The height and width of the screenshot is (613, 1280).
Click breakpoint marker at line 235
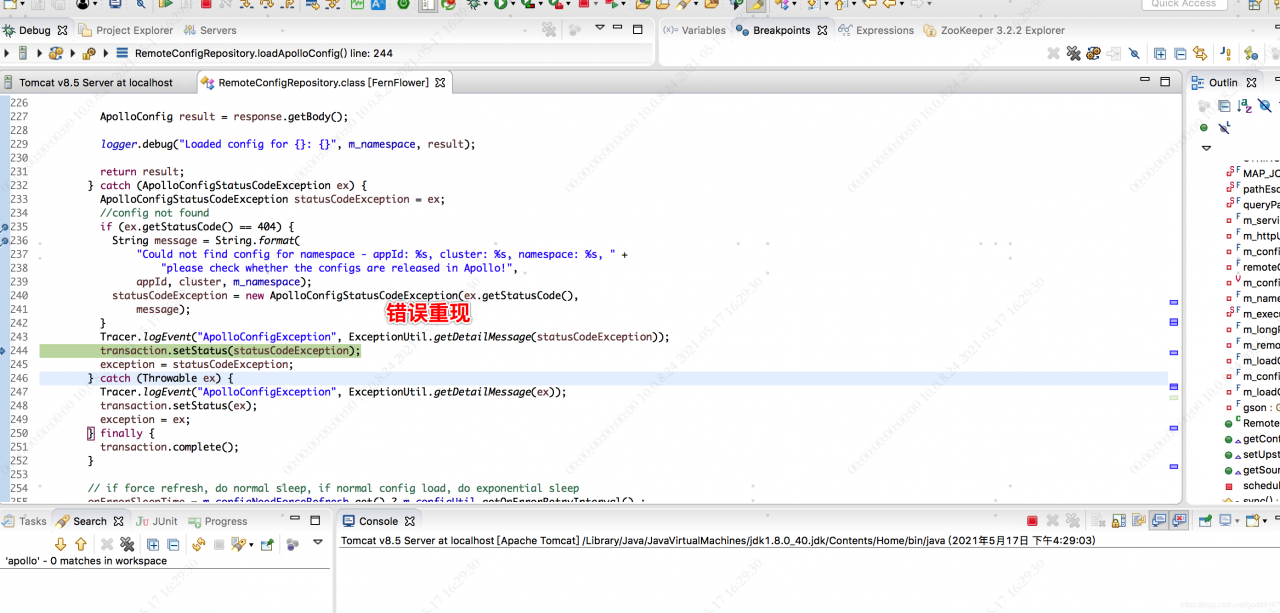[4, 227]
